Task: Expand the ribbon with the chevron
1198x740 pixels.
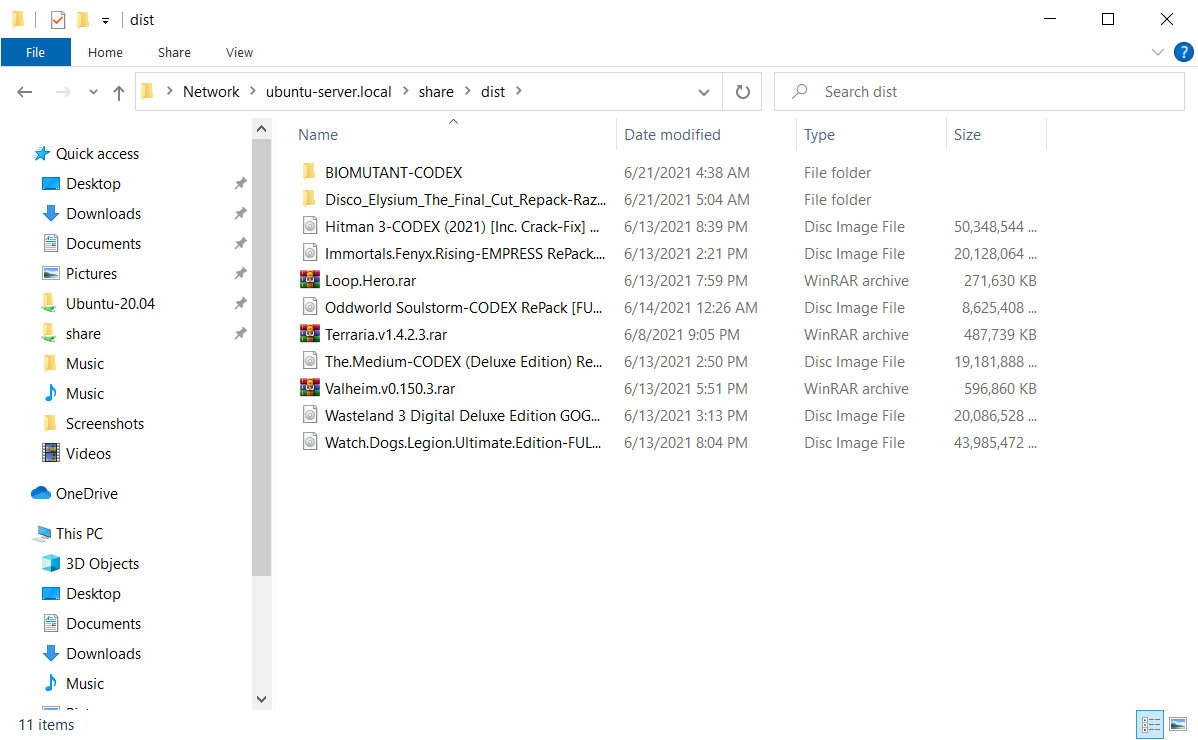Action: [x=1158, y=52]
